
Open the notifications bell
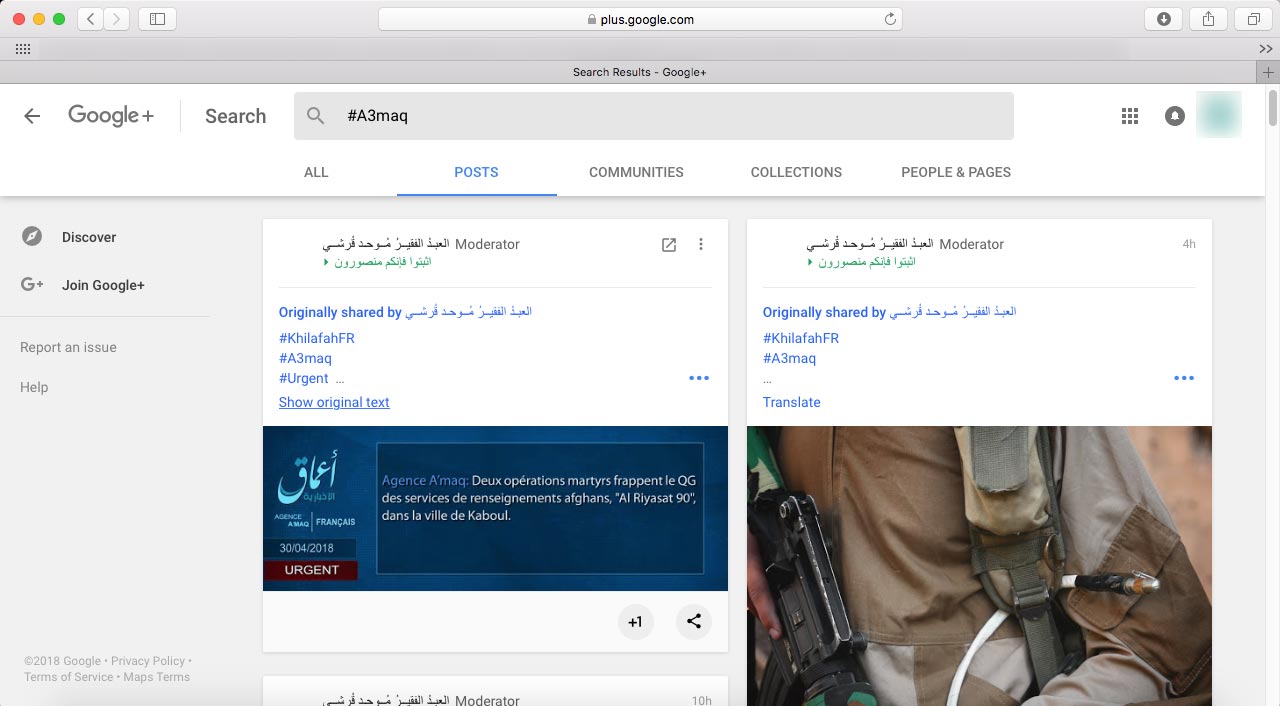1175,116
